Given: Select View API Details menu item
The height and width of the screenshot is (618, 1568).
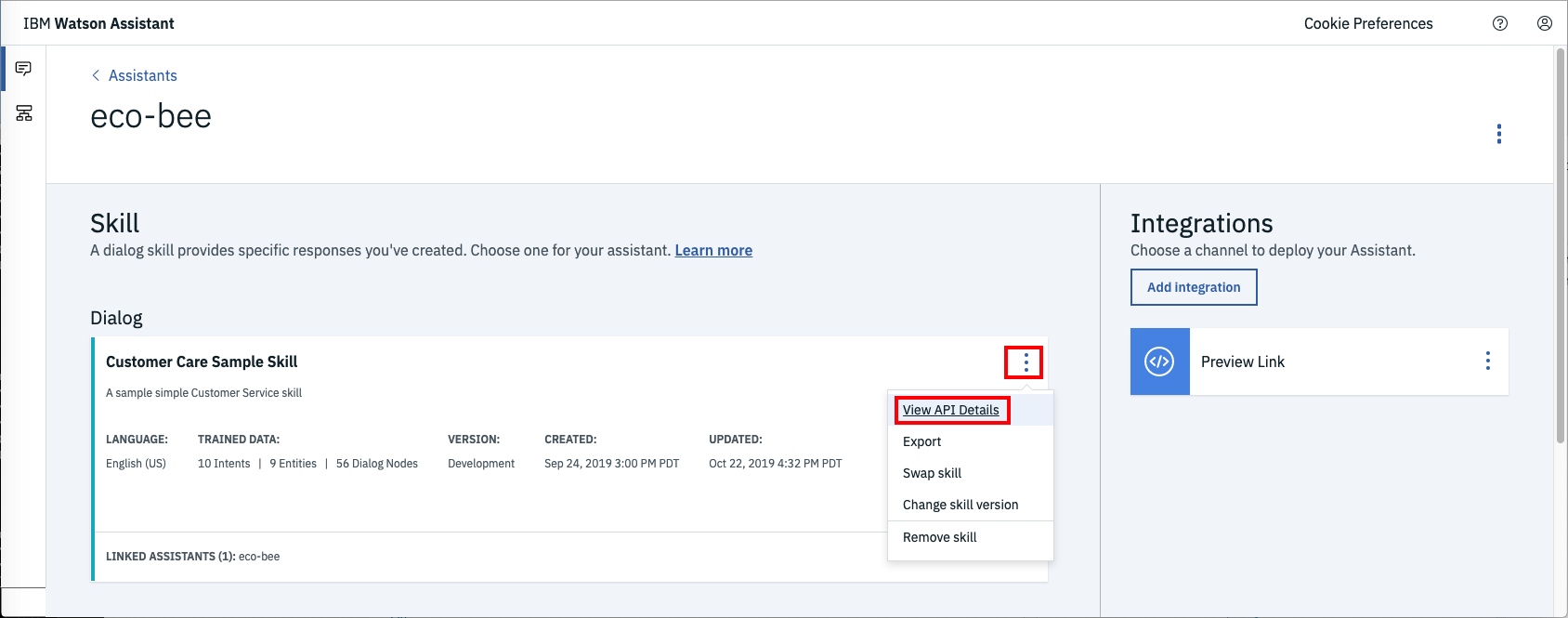Looking at the screenshot, I should (x=951, y=410).
